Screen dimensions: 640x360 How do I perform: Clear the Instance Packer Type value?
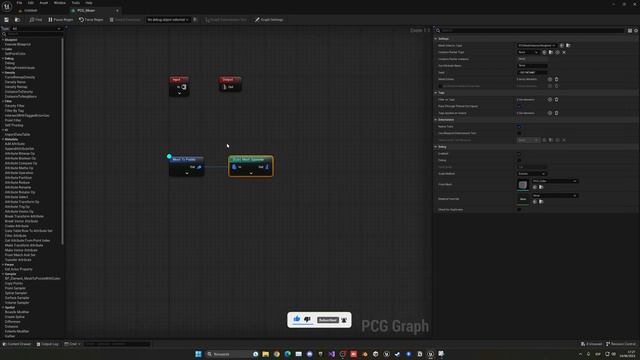[x=564, y=52]
